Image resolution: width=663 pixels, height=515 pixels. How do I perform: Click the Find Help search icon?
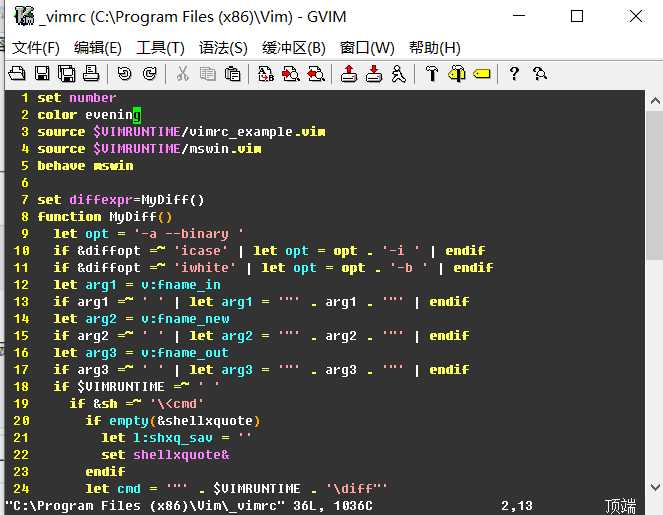[x=540, y=74]
